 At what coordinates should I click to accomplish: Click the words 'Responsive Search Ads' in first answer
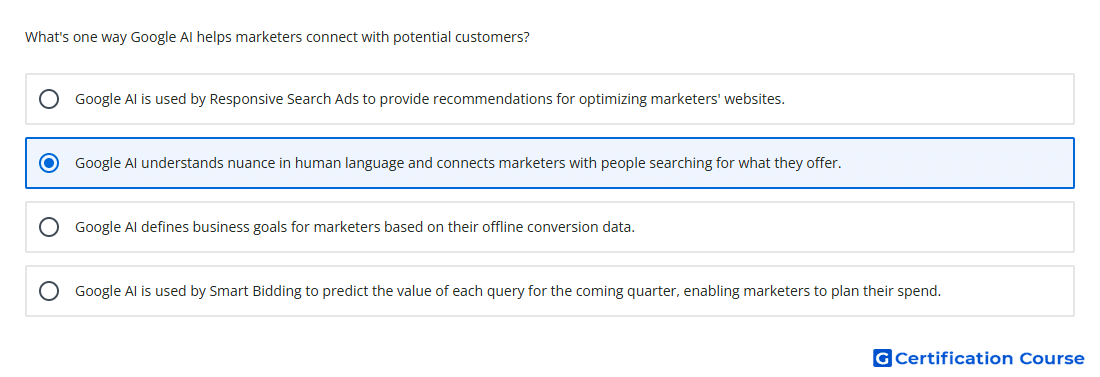(x=283, y=99)
